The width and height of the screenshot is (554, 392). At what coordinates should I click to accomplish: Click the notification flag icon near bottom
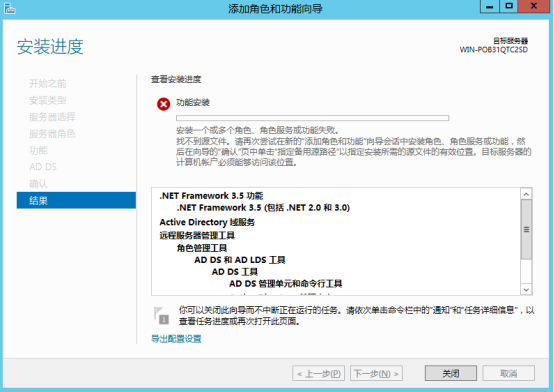pos(161,315)
